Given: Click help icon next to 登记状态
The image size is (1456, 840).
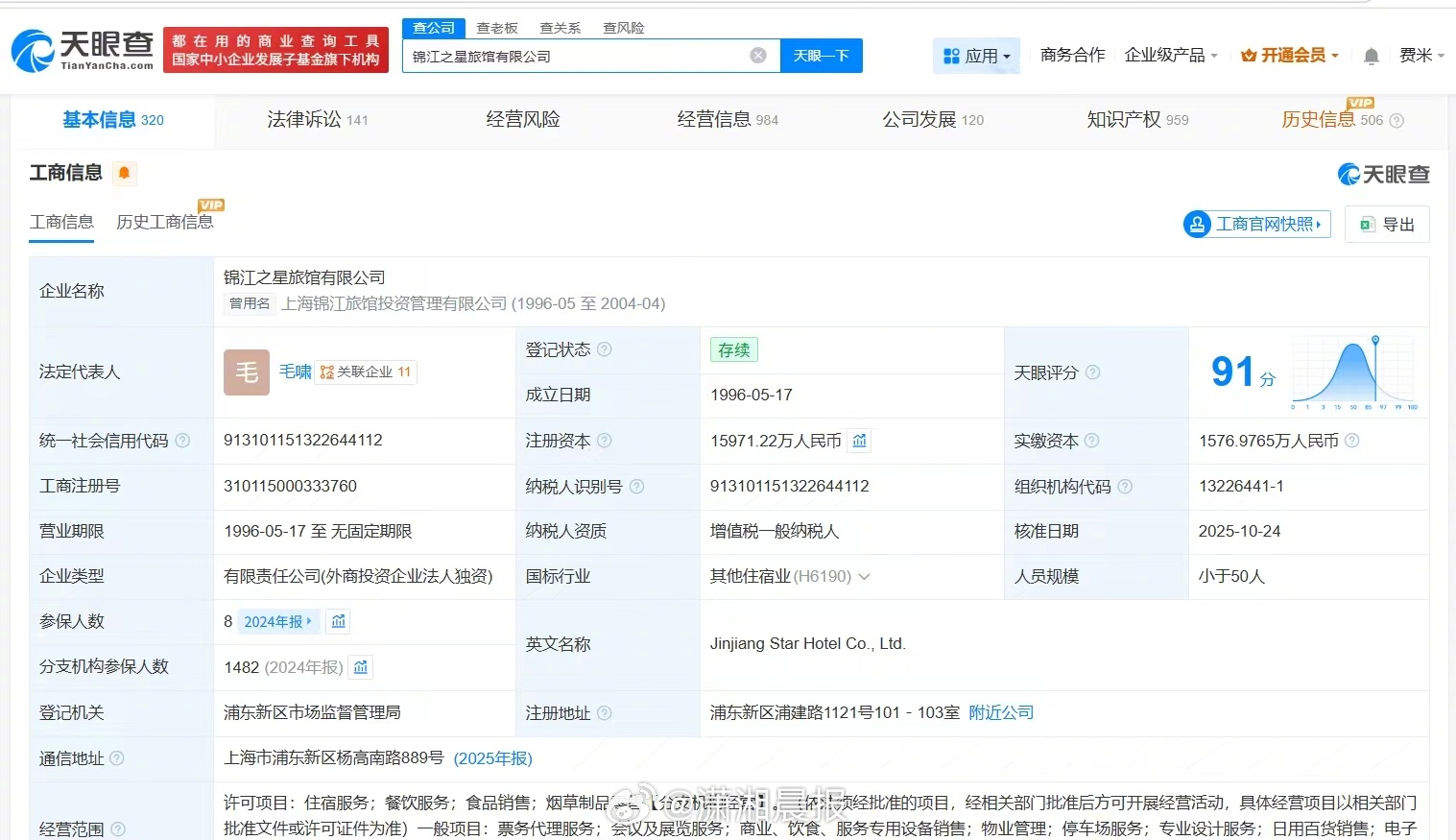Looking at the screenshot, I should (x=605, y=349).
